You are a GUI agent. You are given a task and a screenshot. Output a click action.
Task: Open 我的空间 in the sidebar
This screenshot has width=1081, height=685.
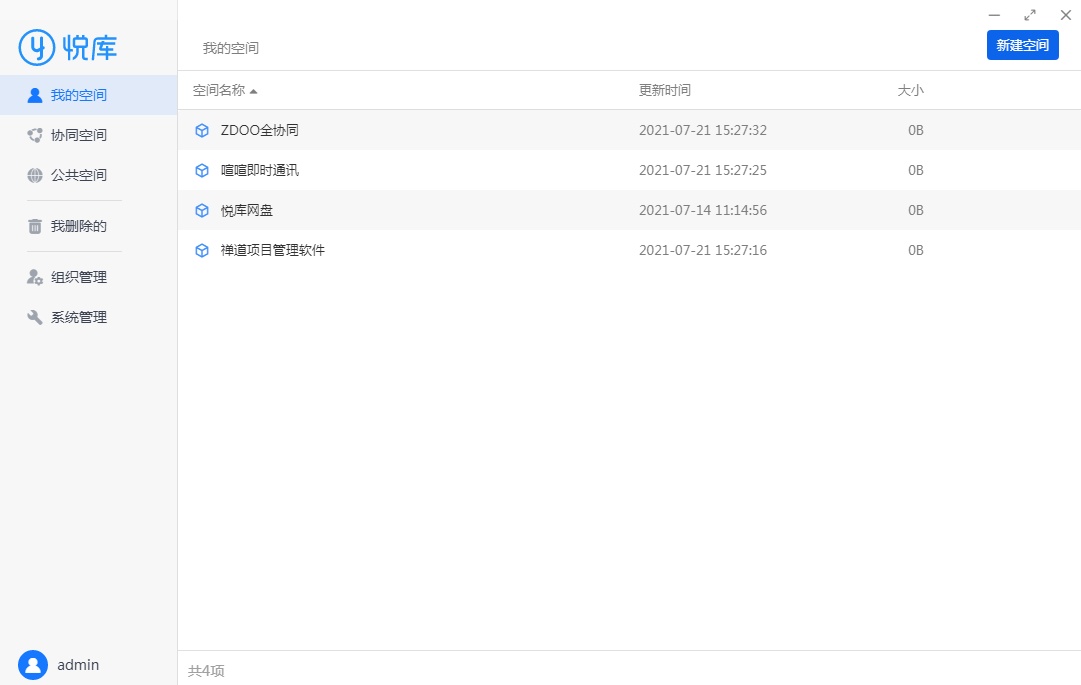click(88, 95)
